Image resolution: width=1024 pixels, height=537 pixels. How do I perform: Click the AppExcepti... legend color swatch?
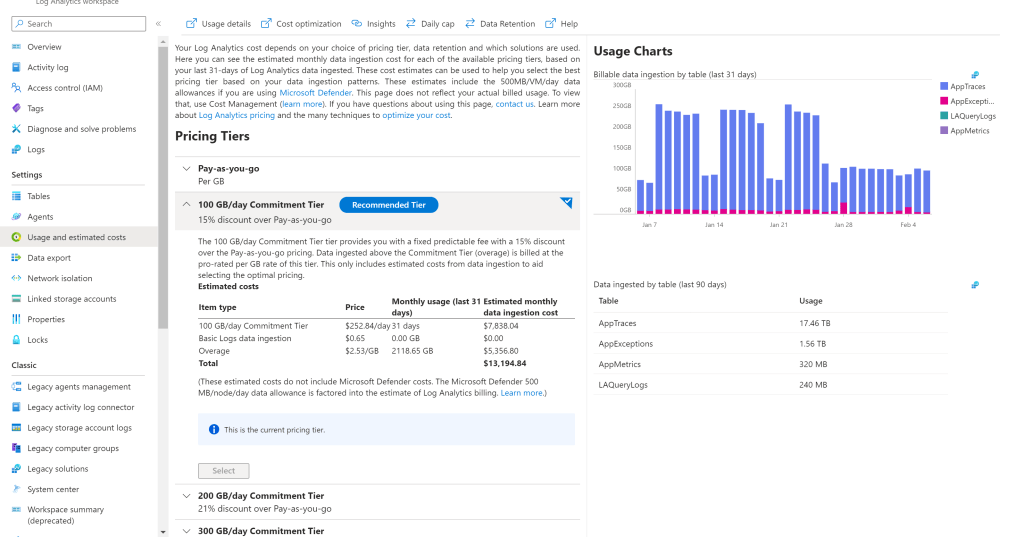(944, 101)
